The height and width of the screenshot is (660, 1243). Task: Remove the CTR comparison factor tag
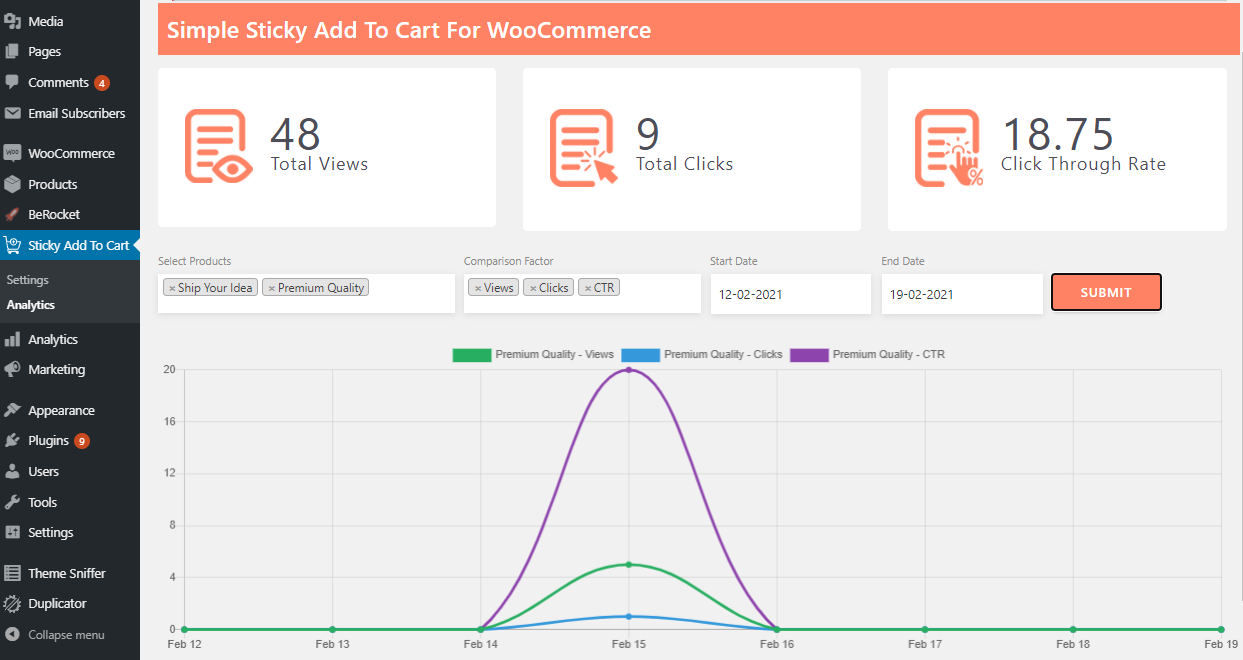click(587, 288)
